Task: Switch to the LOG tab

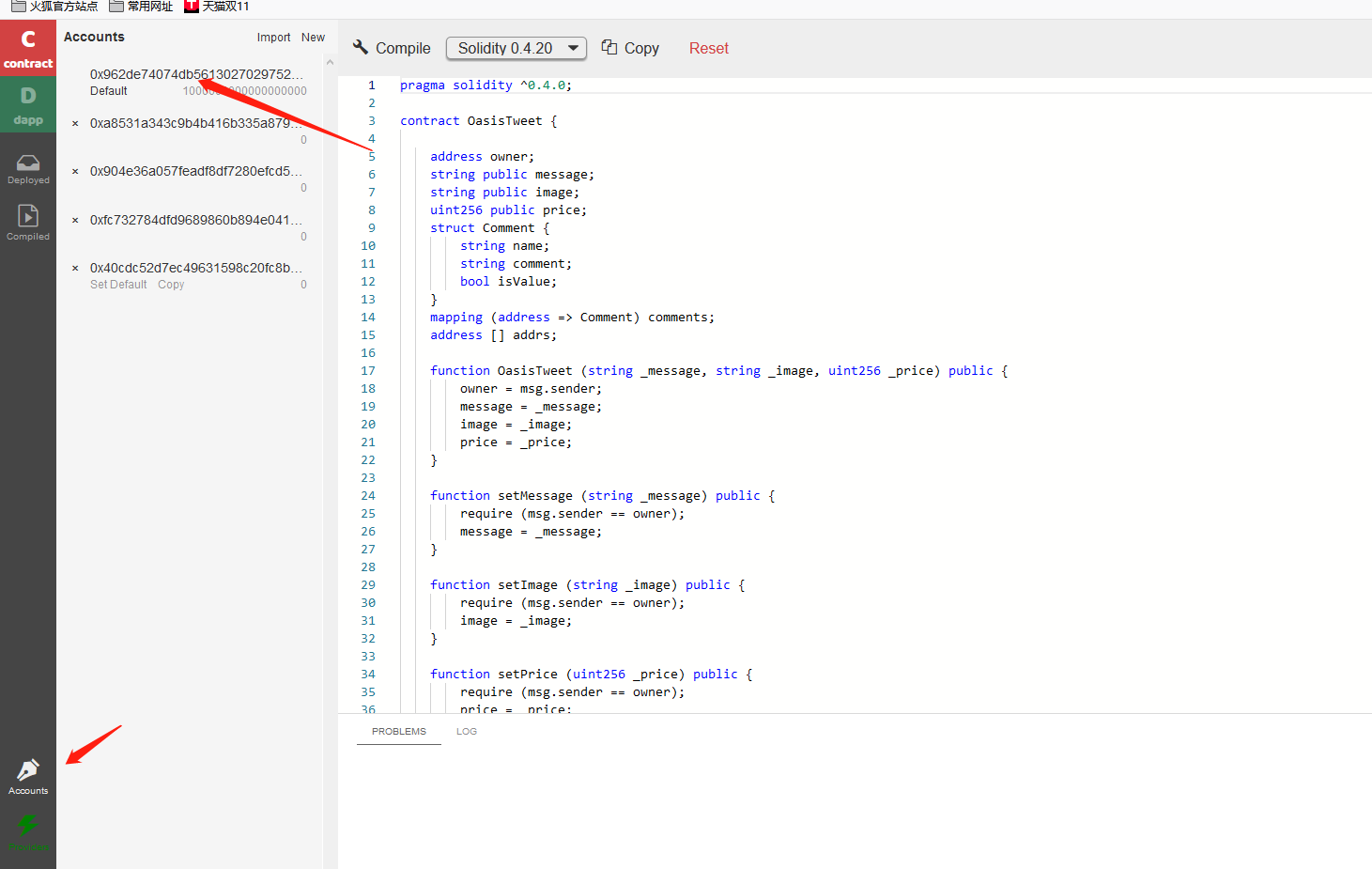Action: click(467, 732)
